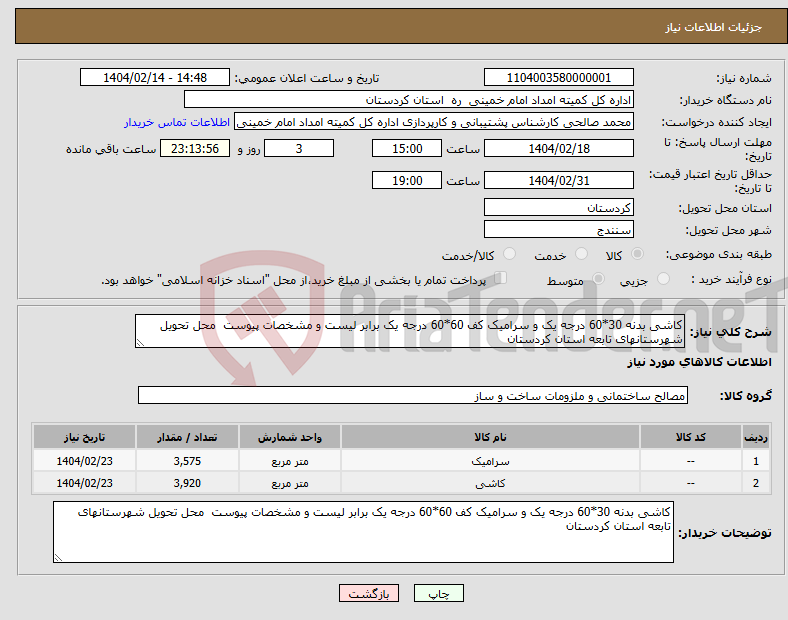
Task: Click the remaining time field 23:13:56
Action: tap(195, 148)
